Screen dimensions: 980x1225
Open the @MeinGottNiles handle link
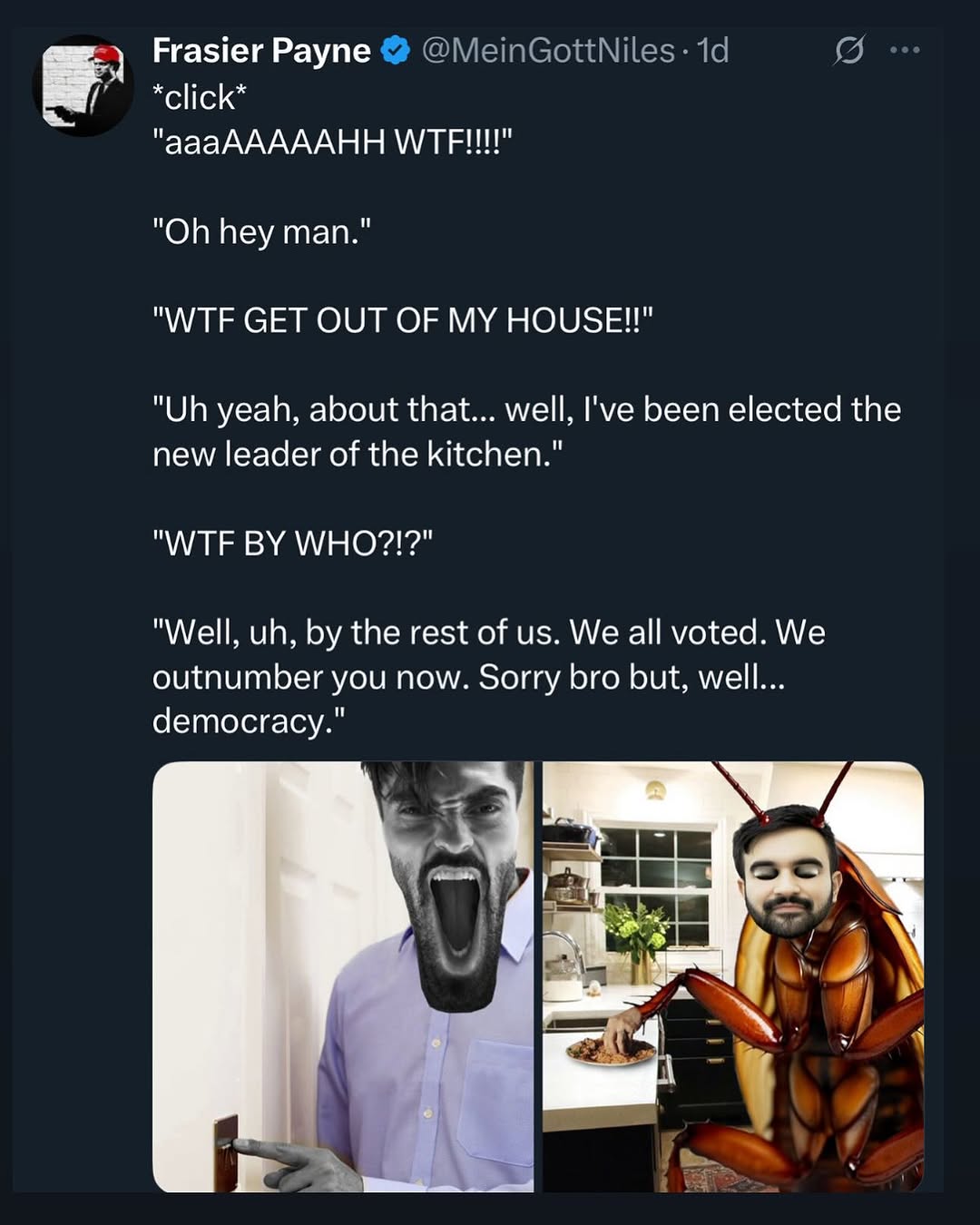click(548, 51)
